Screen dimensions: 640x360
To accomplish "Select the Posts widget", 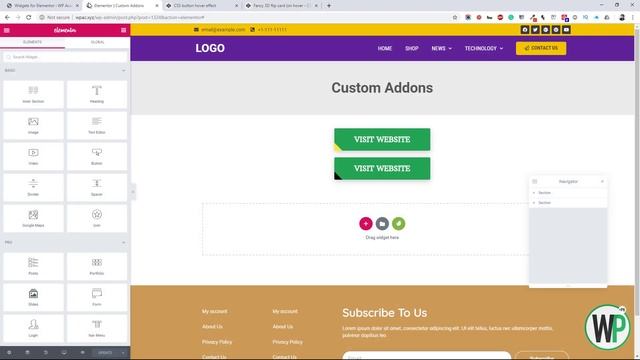I will point(33,267).
